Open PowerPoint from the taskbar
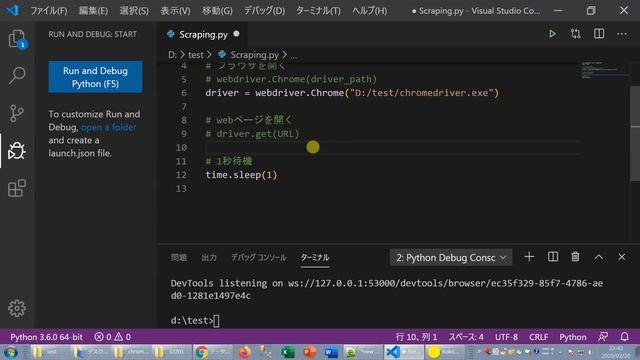Image resolution: width=640 pixels, height=360 pixels. 310,352
